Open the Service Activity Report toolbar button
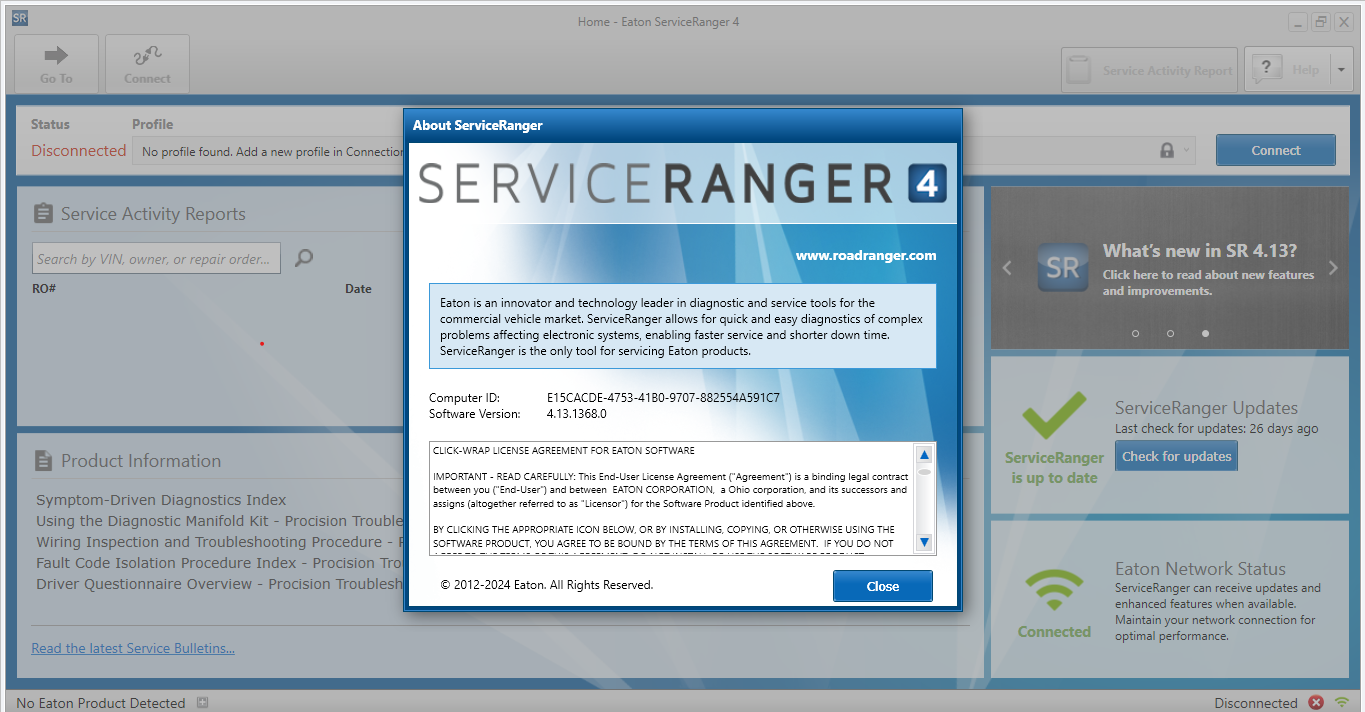 click(1149, 70)
